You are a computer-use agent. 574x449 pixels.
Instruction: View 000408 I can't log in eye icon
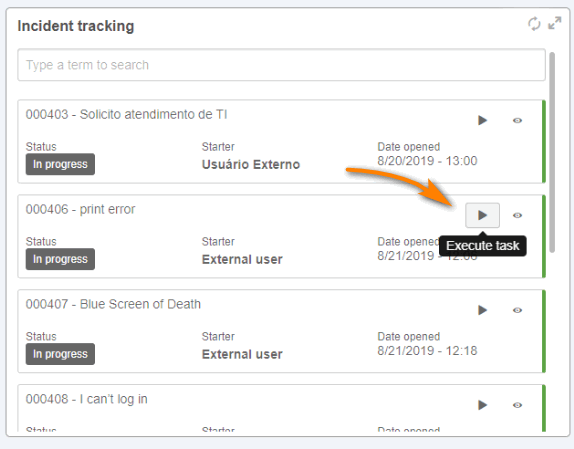point(517,405)
